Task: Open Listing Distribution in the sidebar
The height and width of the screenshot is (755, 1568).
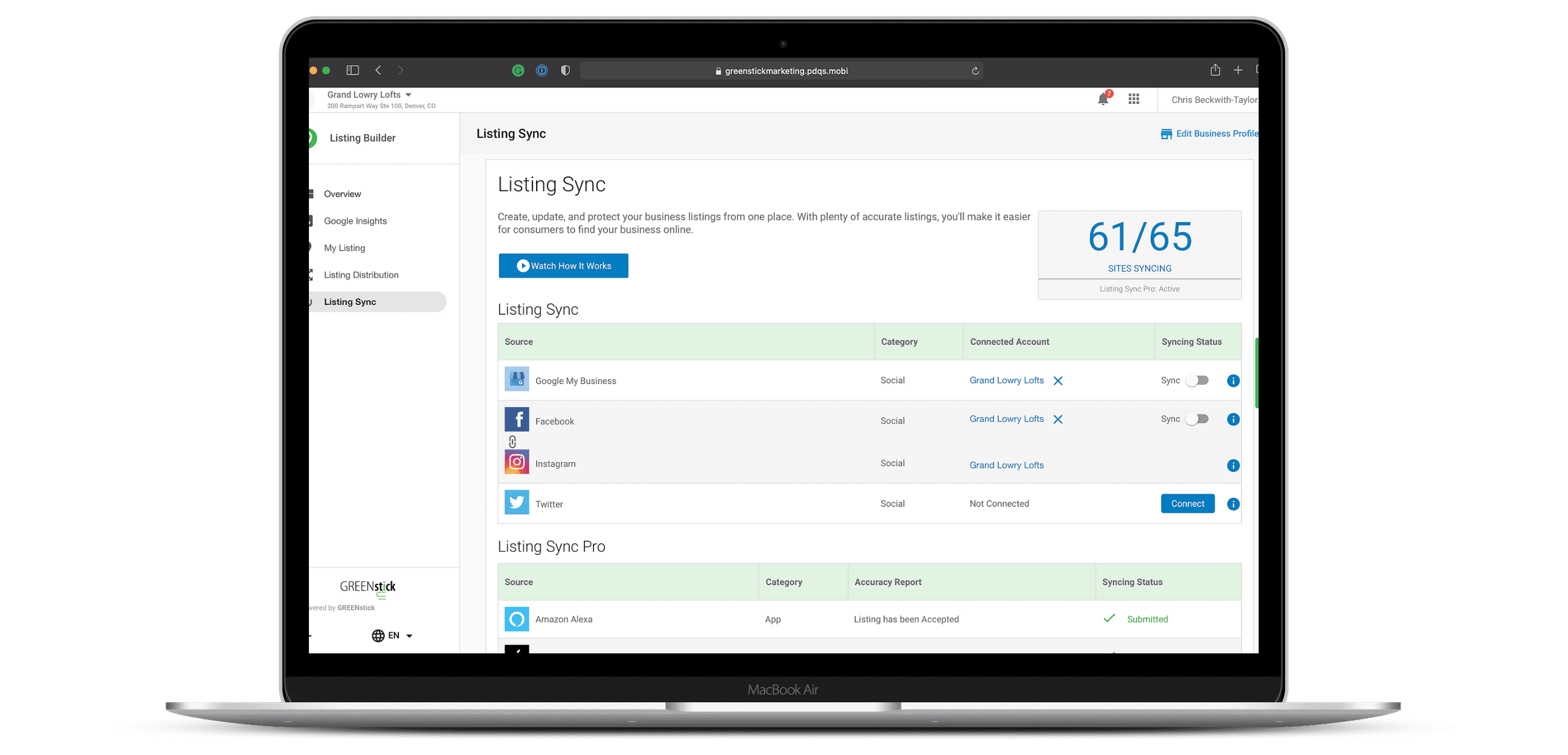Action: pos(361,275)
